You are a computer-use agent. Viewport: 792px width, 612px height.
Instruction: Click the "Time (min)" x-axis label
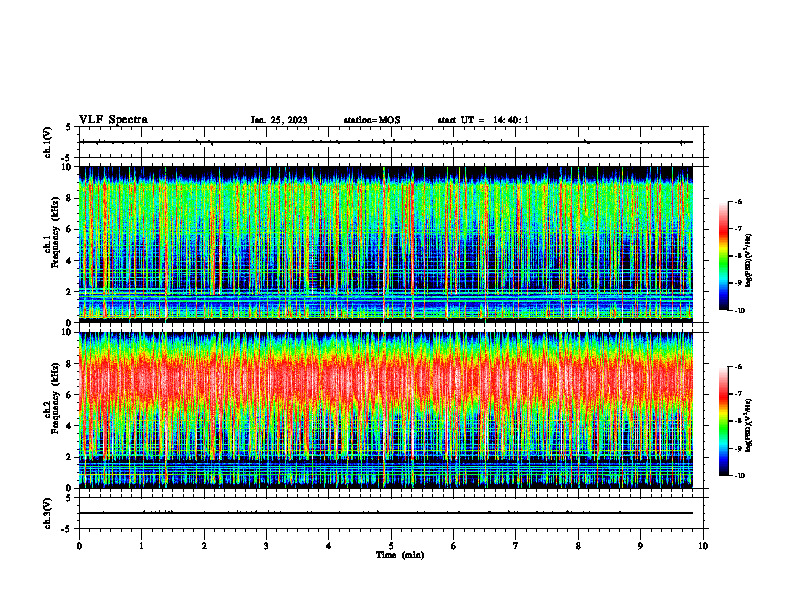click(400, 555)
